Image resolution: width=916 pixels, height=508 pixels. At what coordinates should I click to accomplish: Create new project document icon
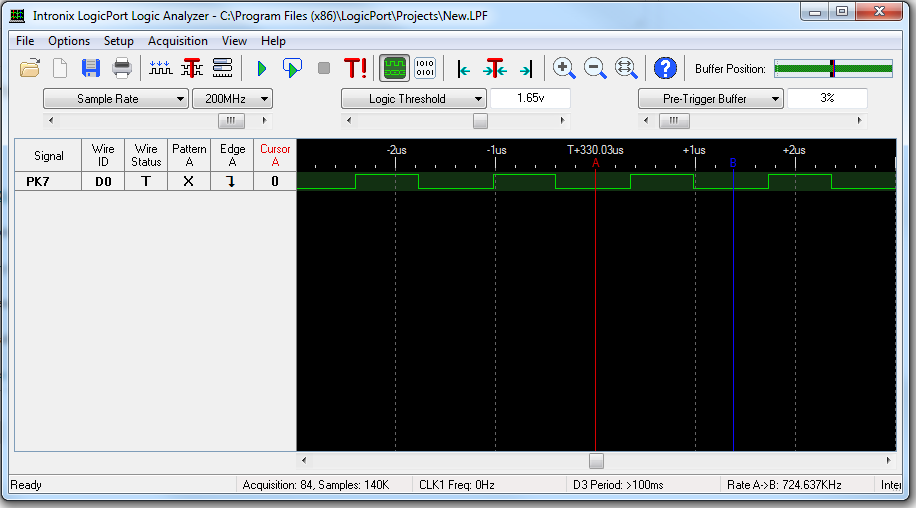coord(60,68)
